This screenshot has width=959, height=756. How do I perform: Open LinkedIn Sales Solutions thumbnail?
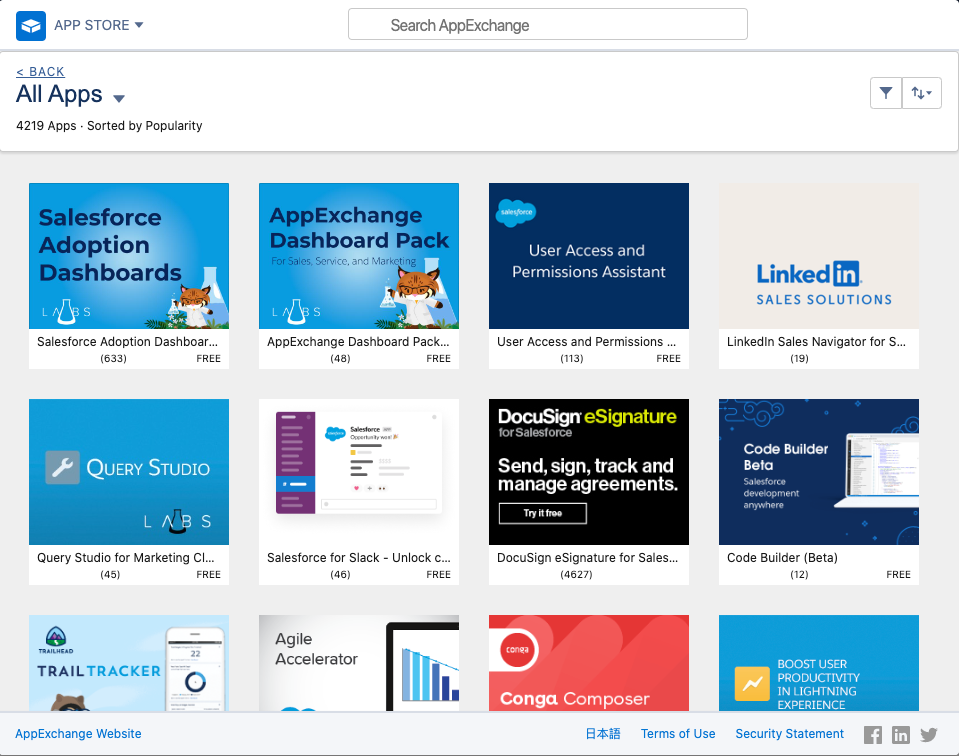pyautogui.click(x=819, y=256)
